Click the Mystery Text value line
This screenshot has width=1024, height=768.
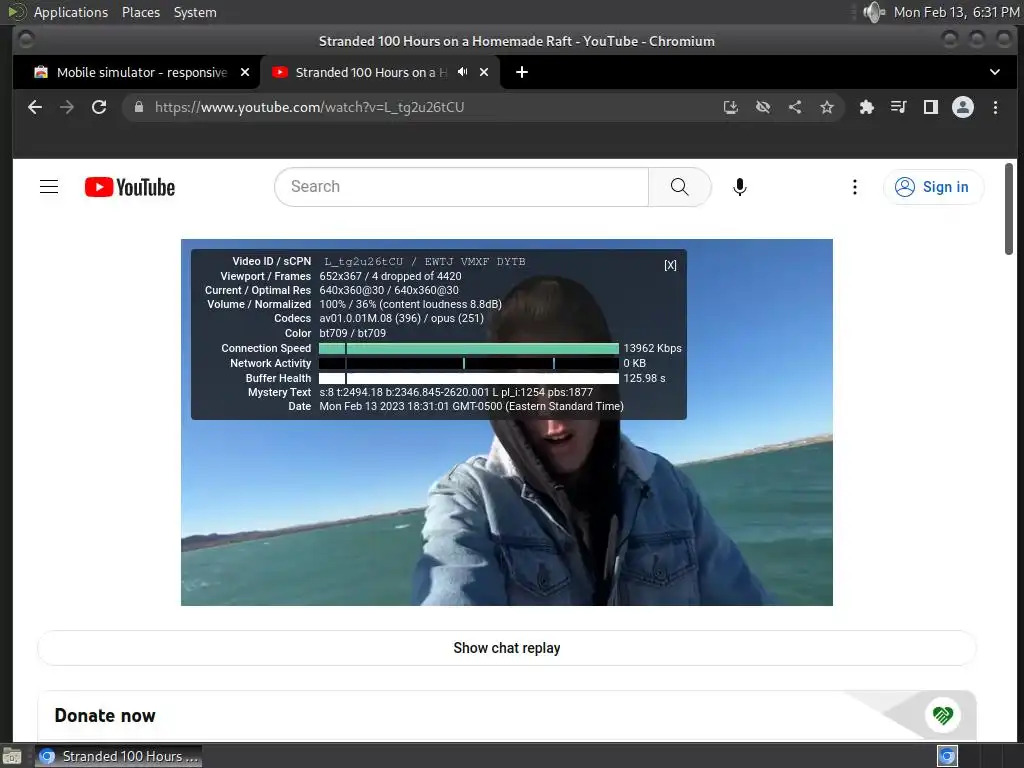tap(456, 392)
